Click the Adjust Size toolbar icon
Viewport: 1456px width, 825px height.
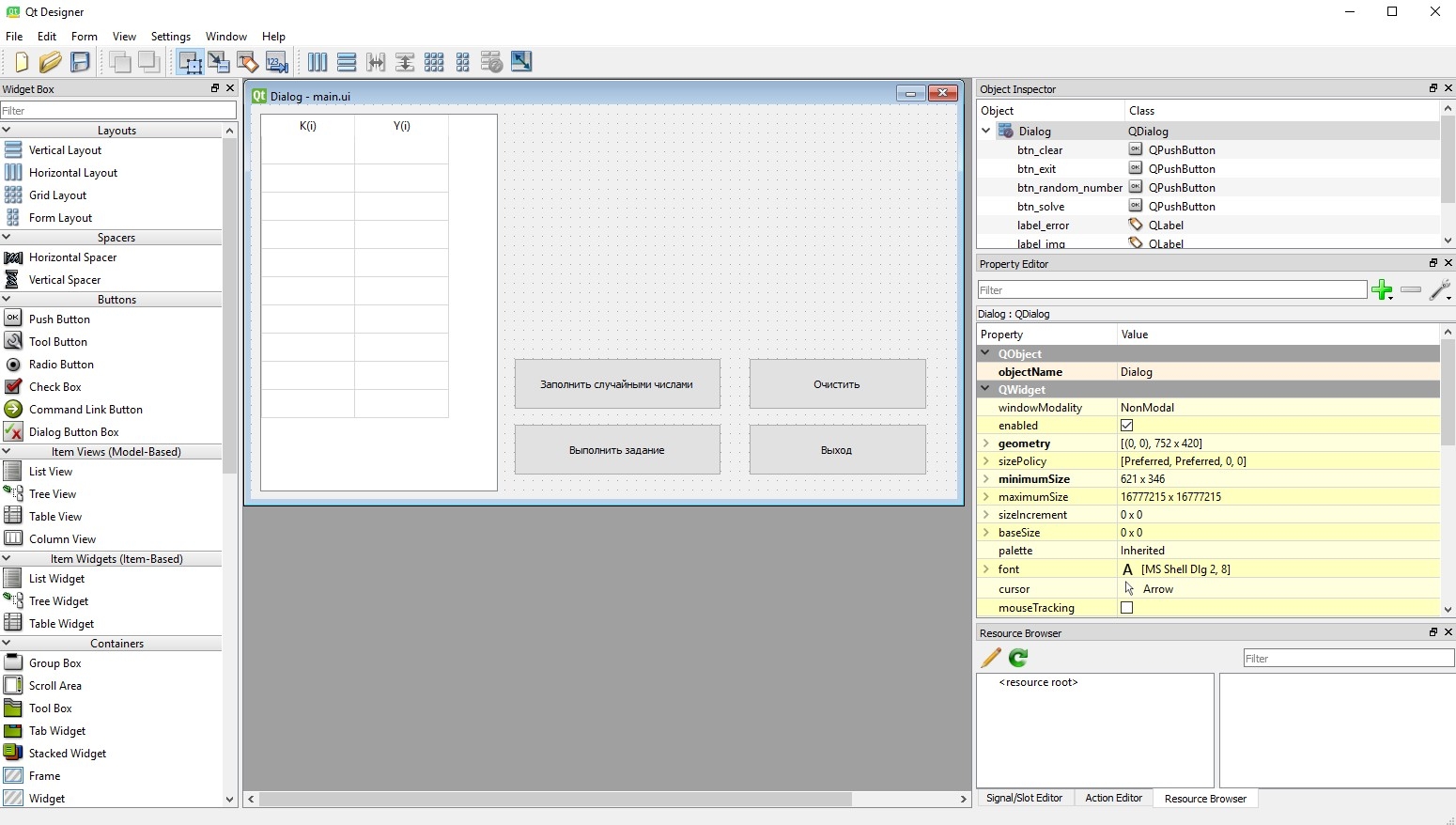[521, 62]
